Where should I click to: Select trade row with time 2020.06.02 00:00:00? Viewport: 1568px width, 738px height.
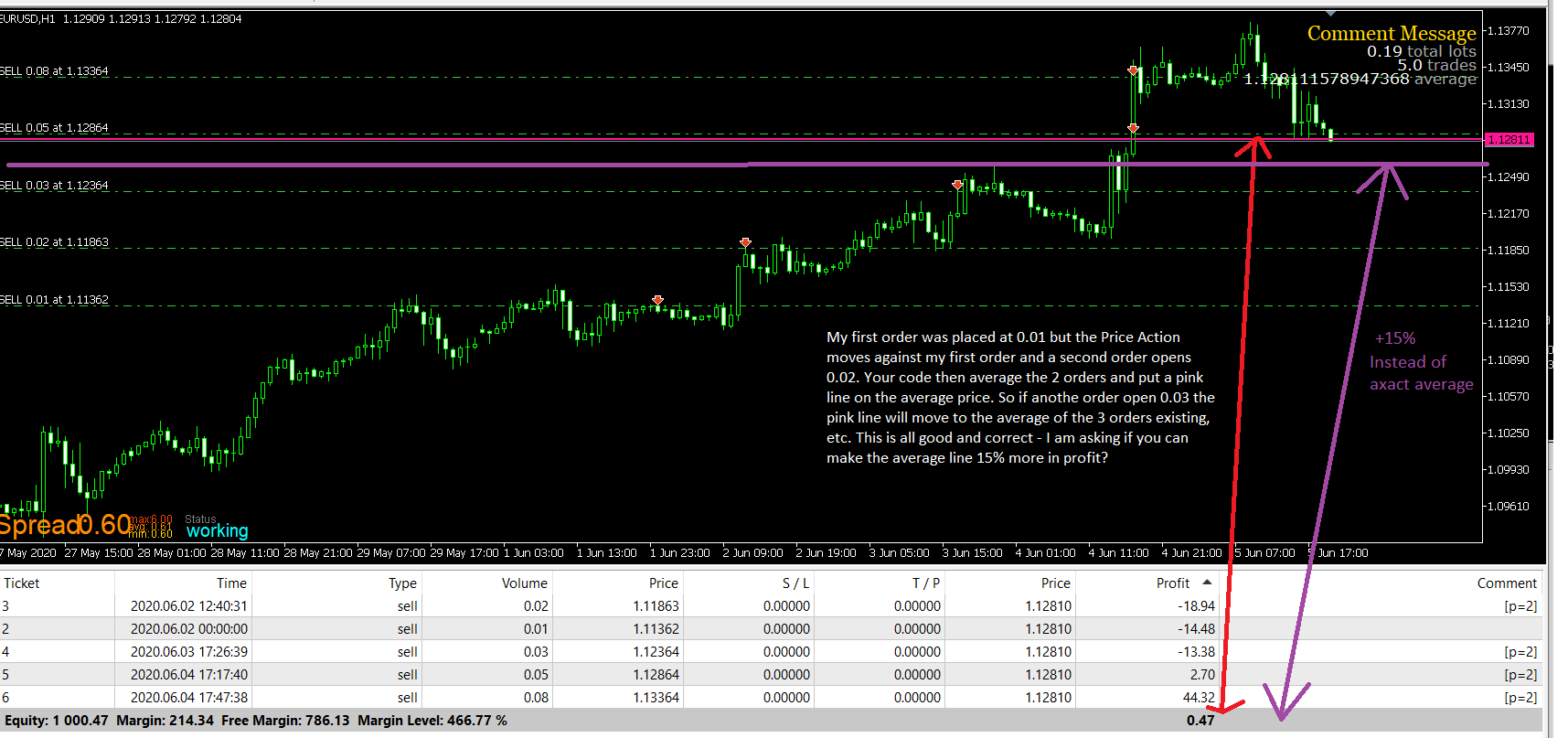point(771,629)
